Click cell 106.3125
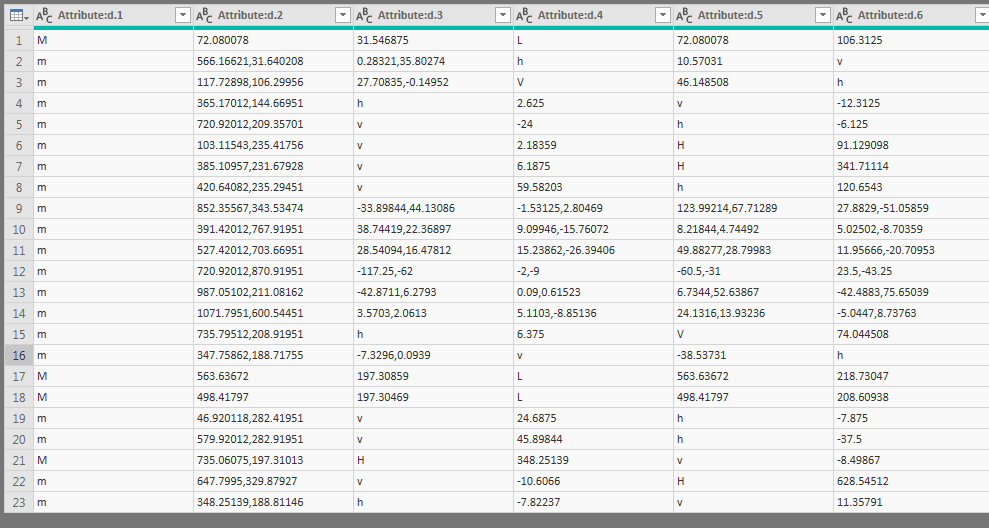The image size is (989, 528). (911, 40)
